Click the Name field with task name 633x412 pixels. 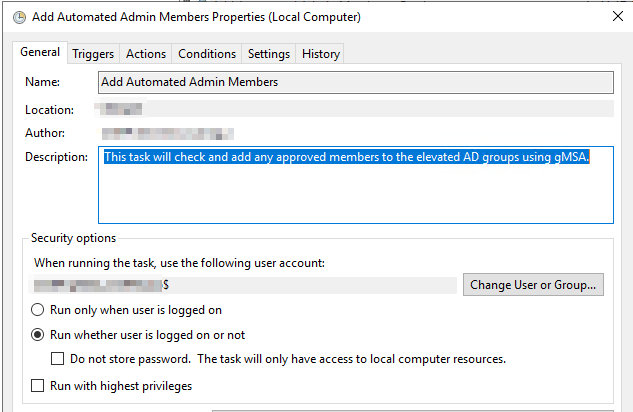click(x=356, y=82)
